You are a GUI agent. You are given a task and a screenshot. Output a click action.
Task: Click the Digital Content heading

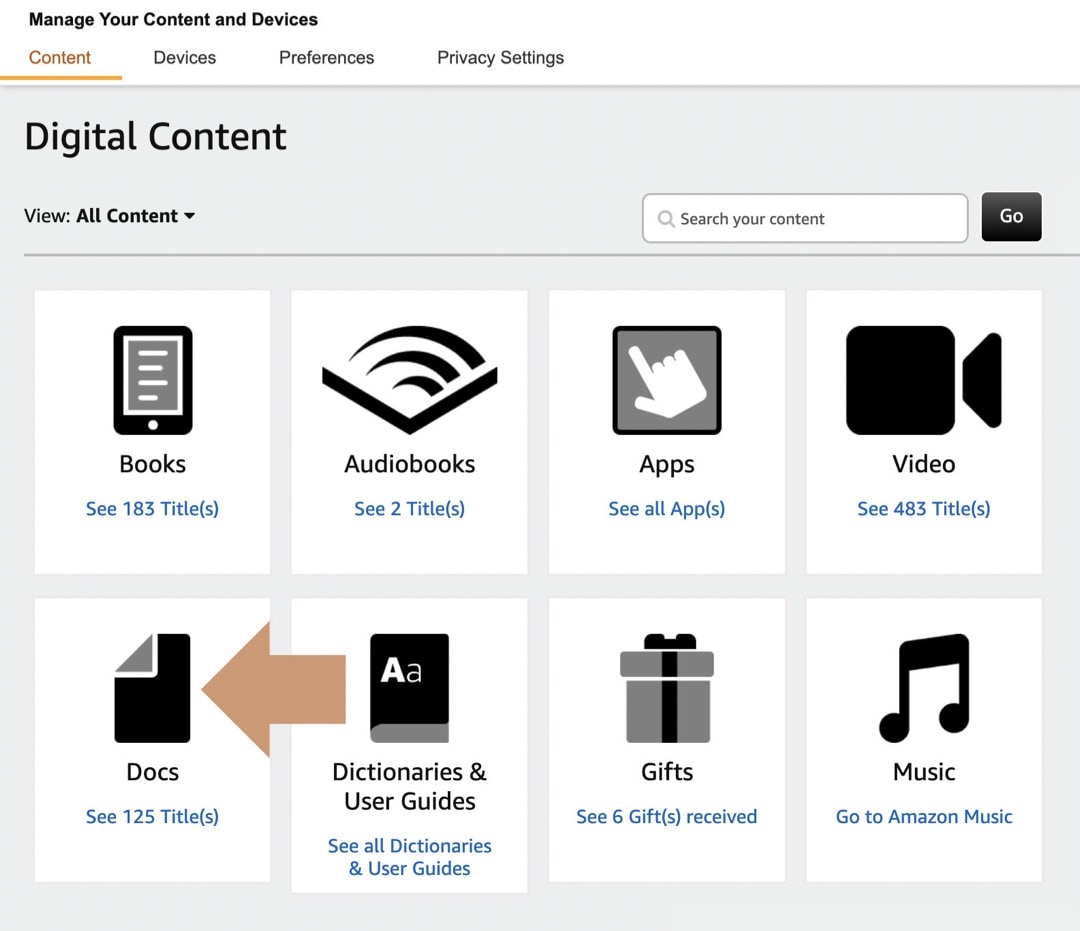coord(156,136)
